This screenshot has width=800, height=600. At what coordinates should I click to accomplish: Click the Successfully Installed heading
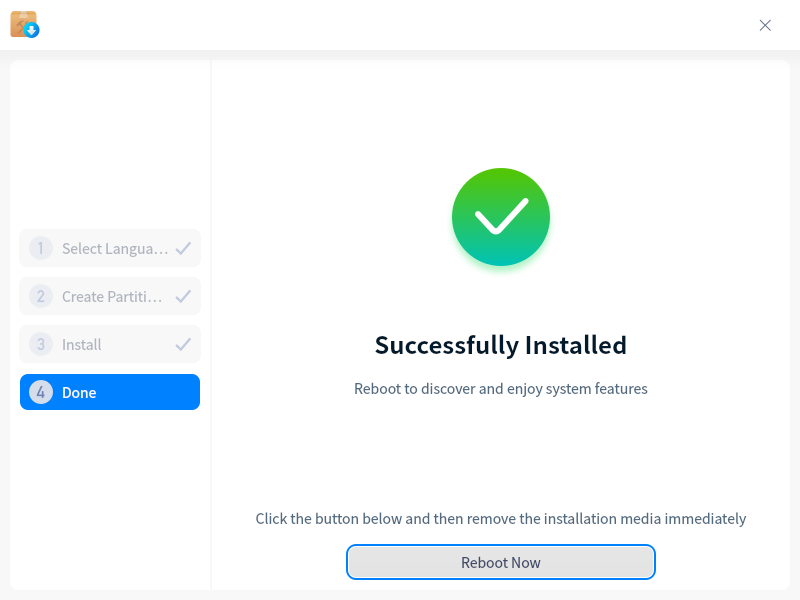click(501, 345)
